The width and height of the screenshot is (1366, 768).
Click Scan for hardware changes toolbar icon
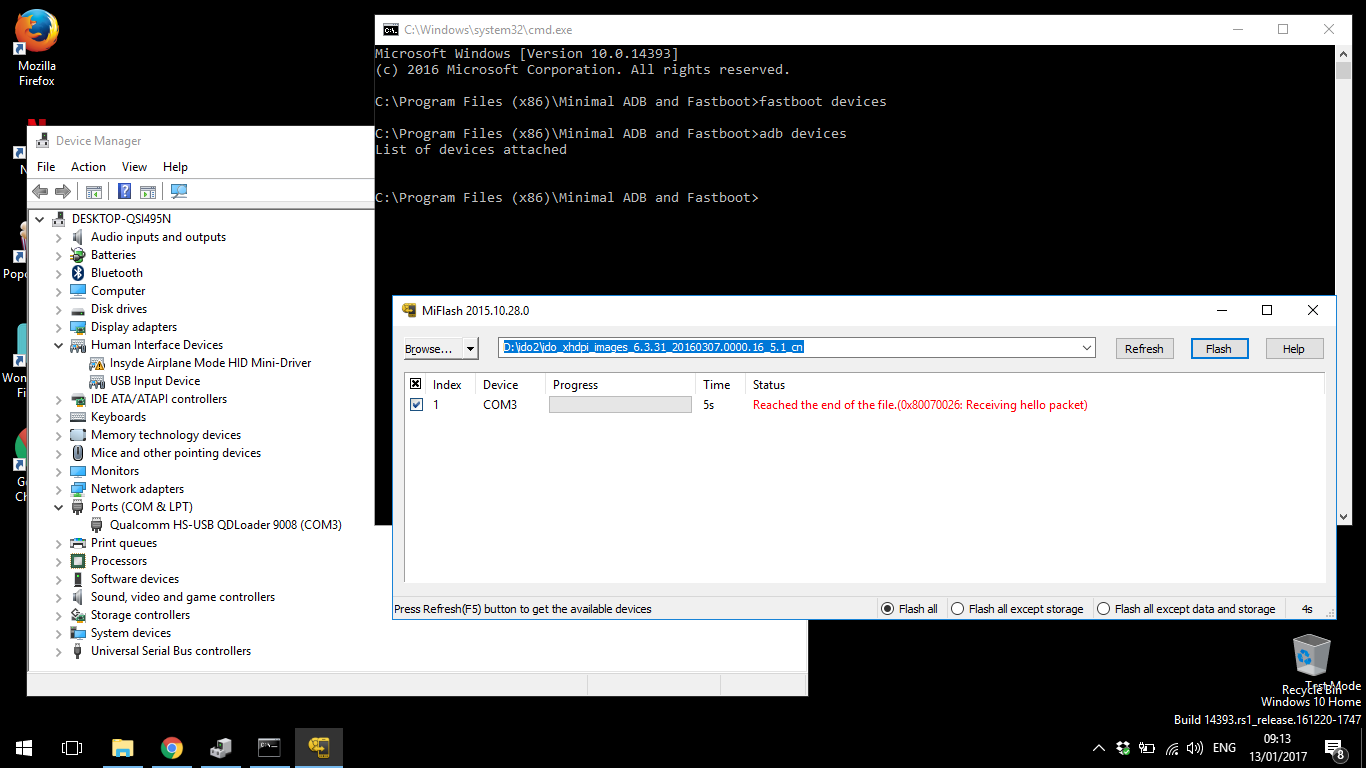coord(179,192)
